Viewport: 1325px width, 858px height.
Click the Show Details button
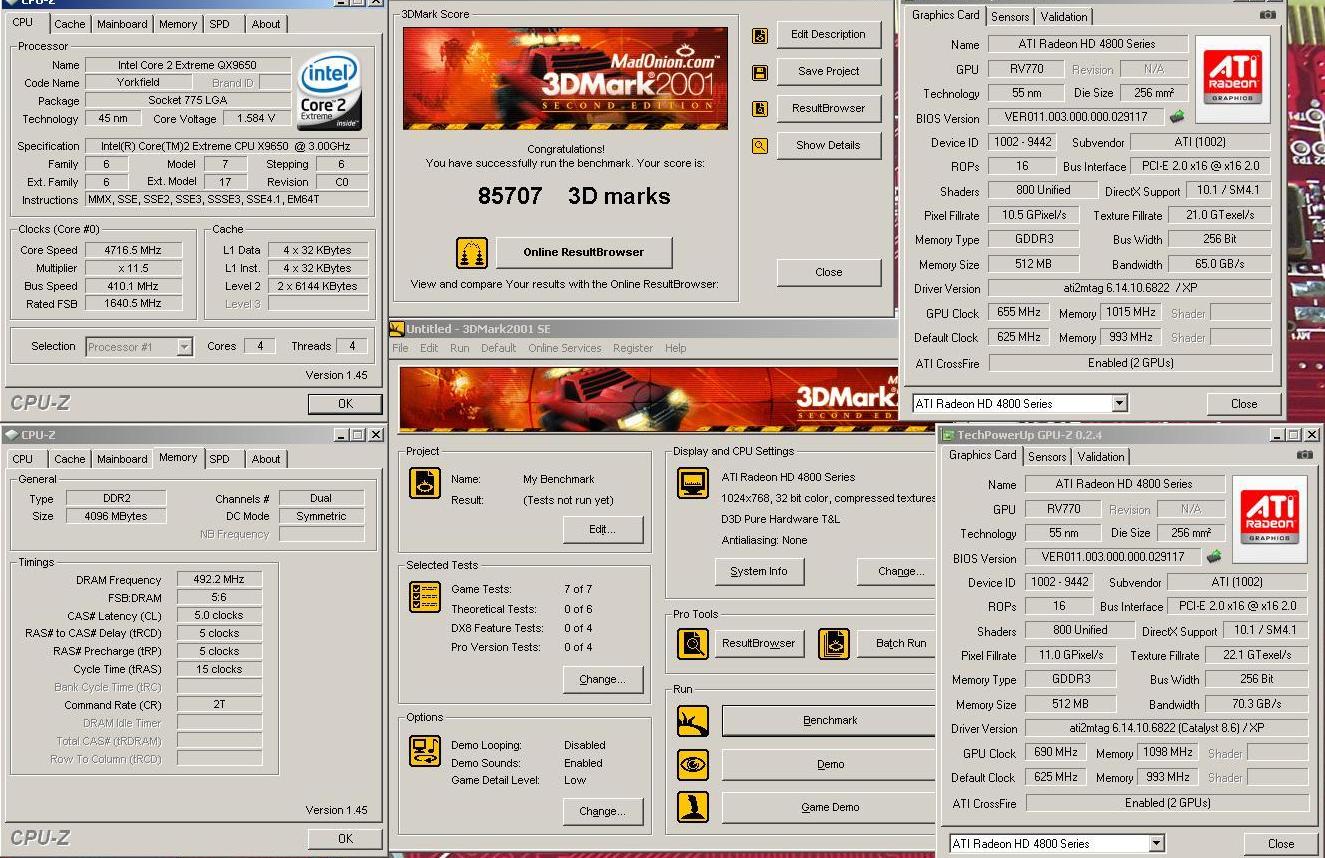[829, 145]
